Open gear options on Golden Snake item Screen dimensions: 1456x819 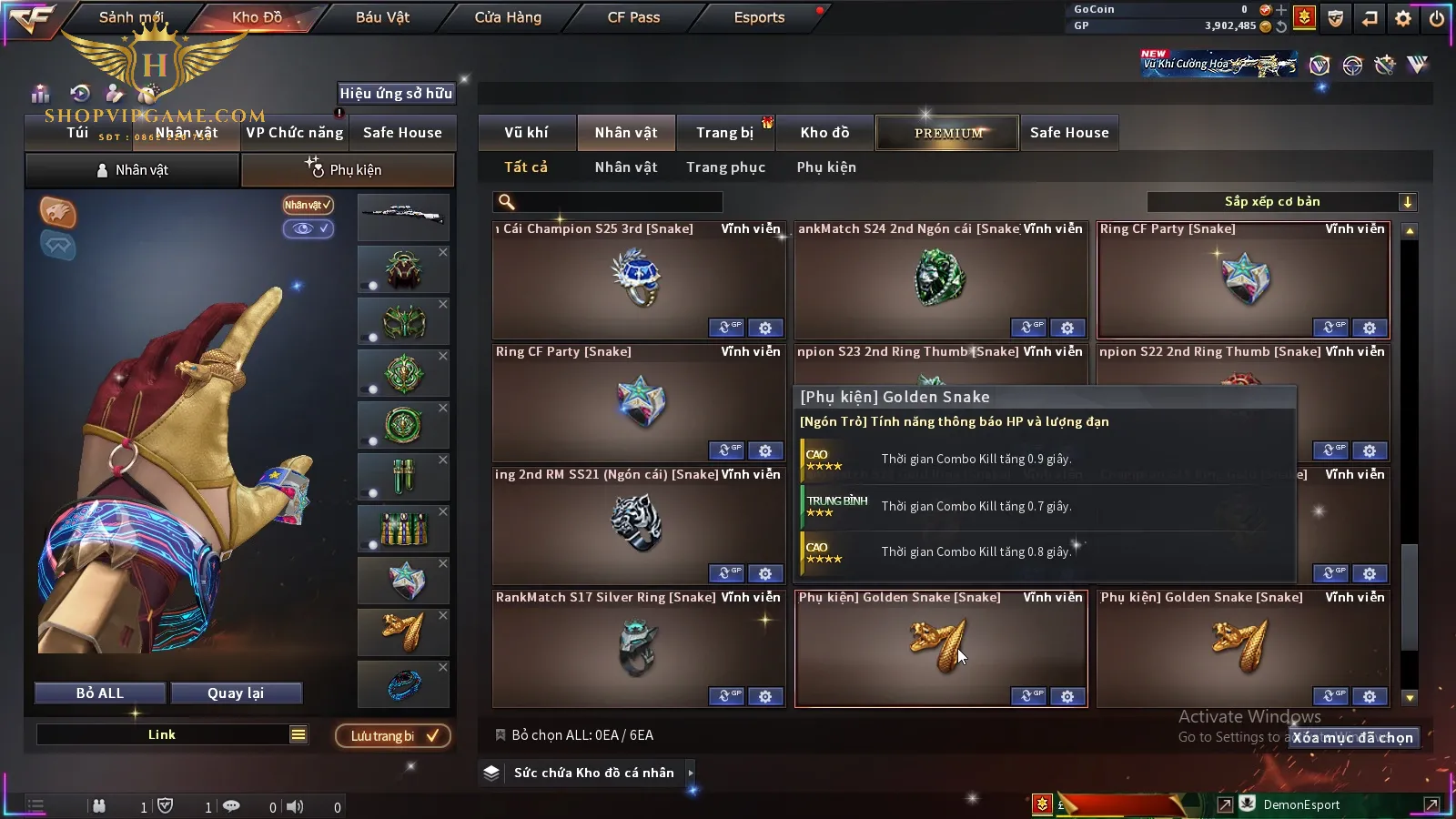[x=1067, y=696]
